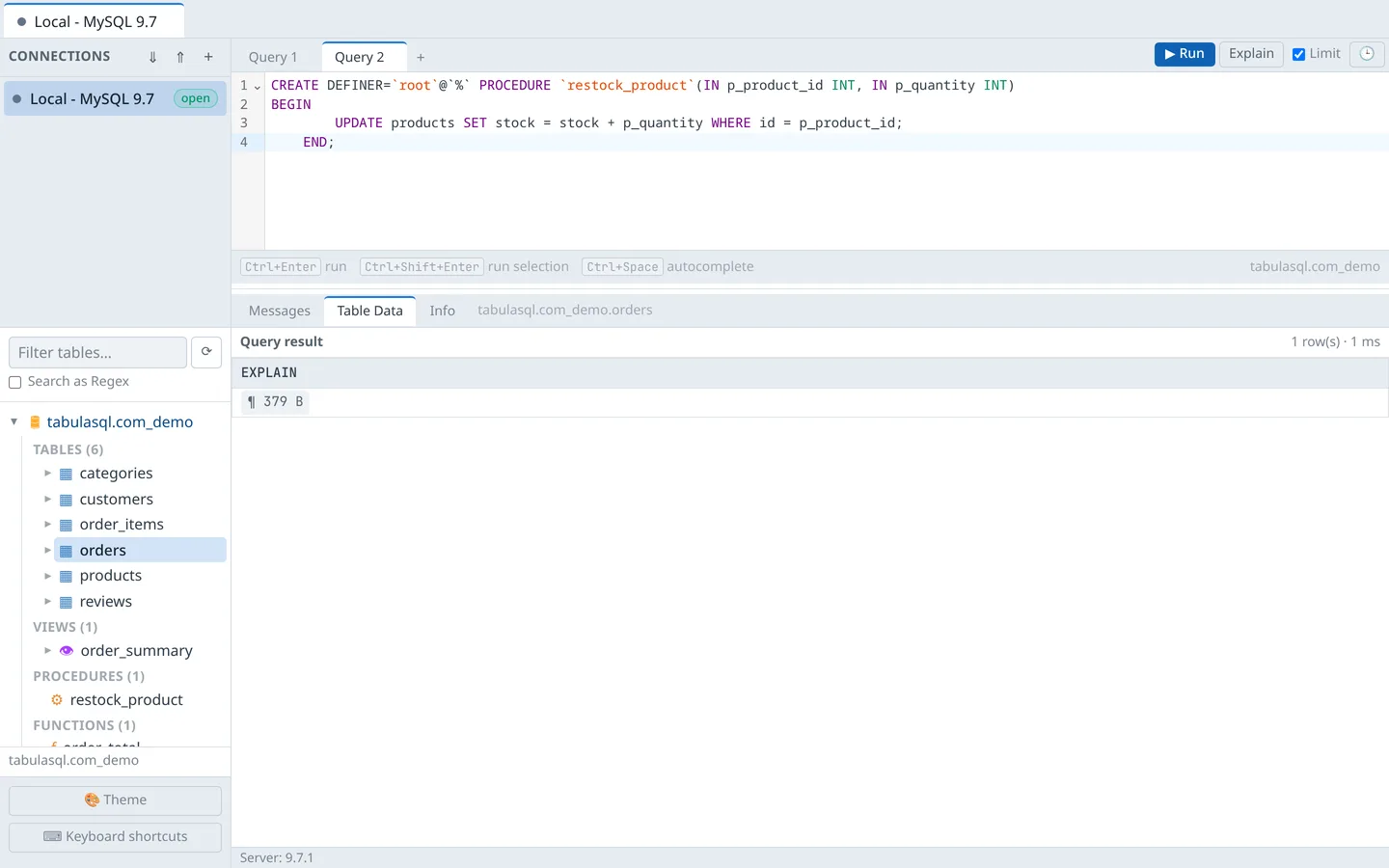Screen dimensions: 1389x868
Task: Open query history clock icon
Action: (1367, 54)
